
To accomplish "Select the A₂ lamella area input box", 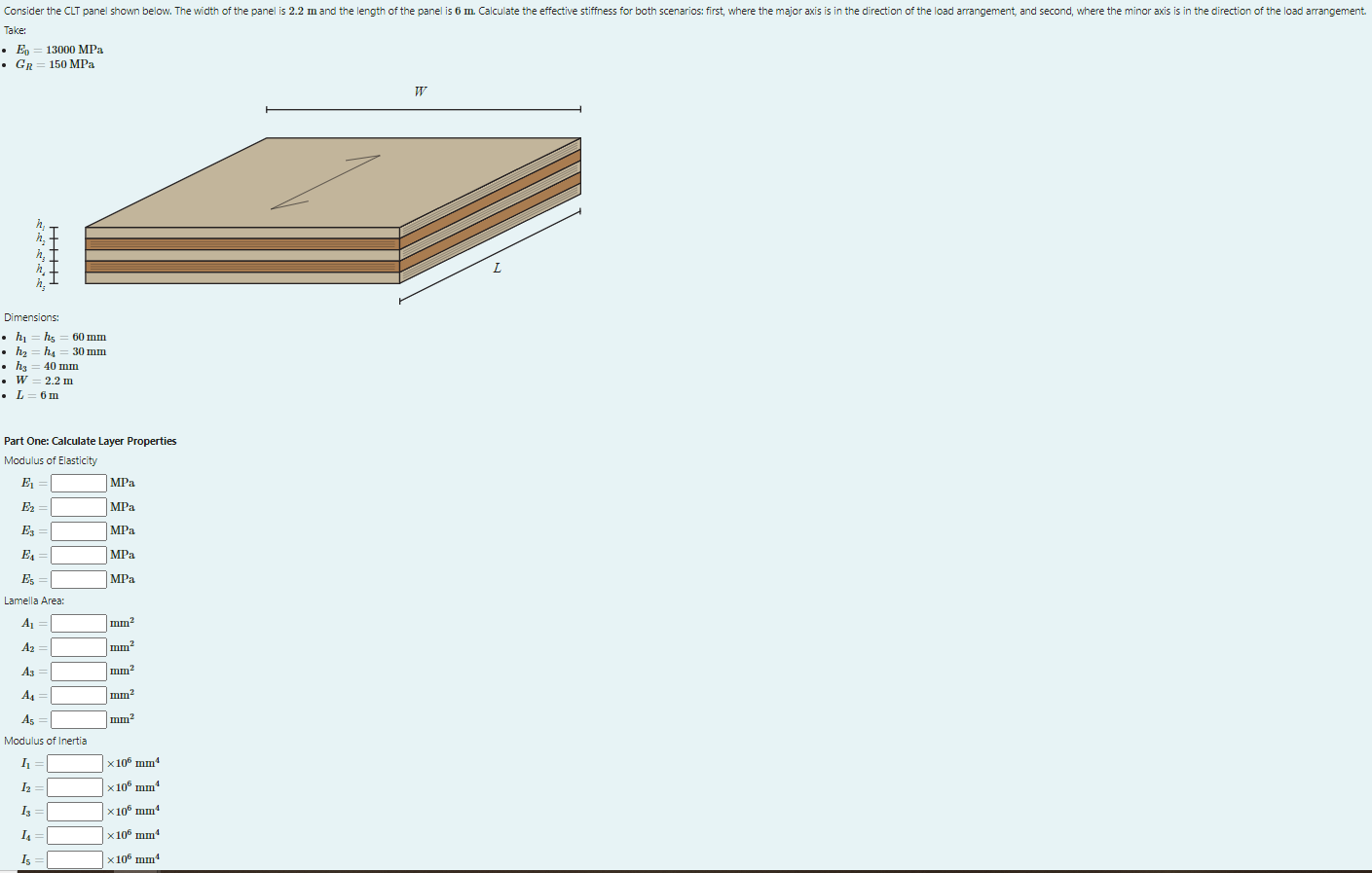I will 79,646.
